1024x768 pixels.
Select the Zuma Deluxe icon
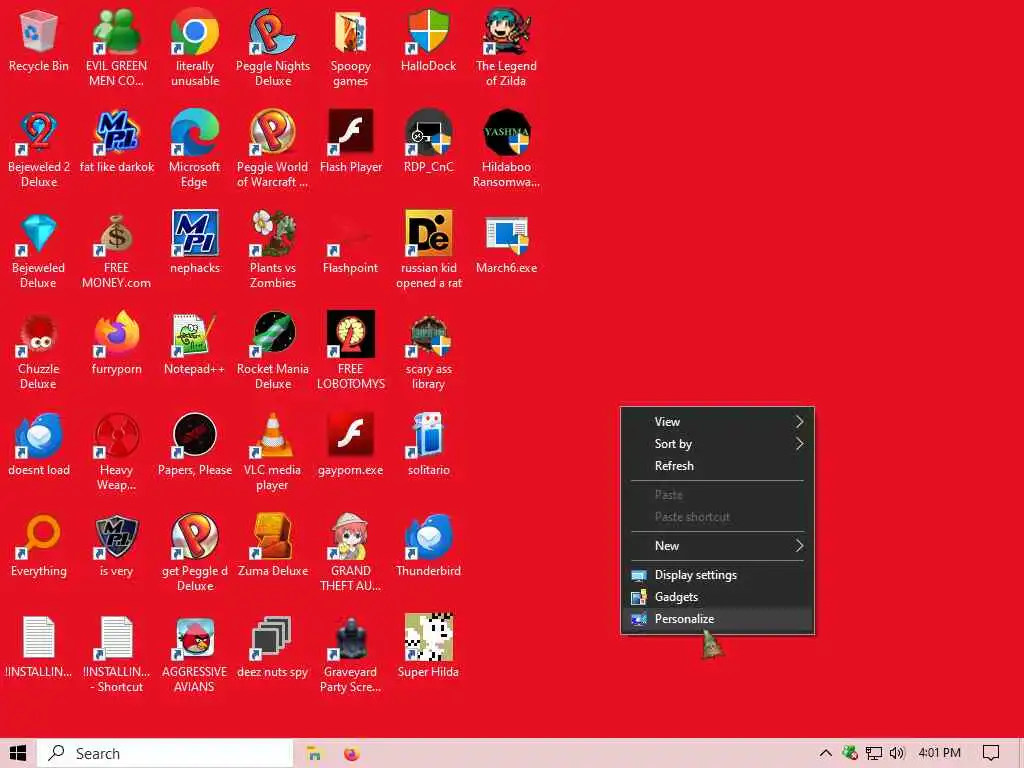pos(272,536)
